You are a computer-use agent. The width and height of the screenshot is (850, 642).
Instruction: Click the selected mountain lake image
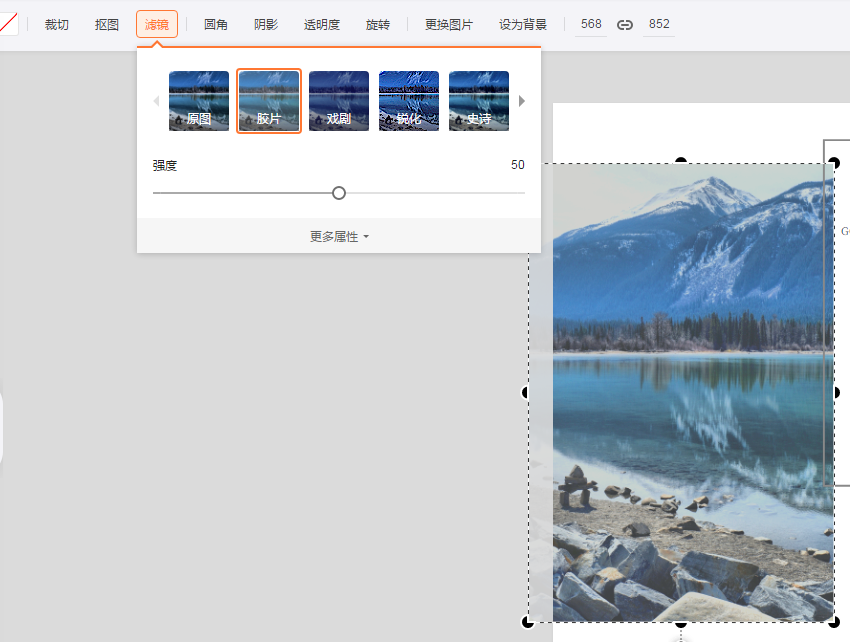(x=681, y=393)
